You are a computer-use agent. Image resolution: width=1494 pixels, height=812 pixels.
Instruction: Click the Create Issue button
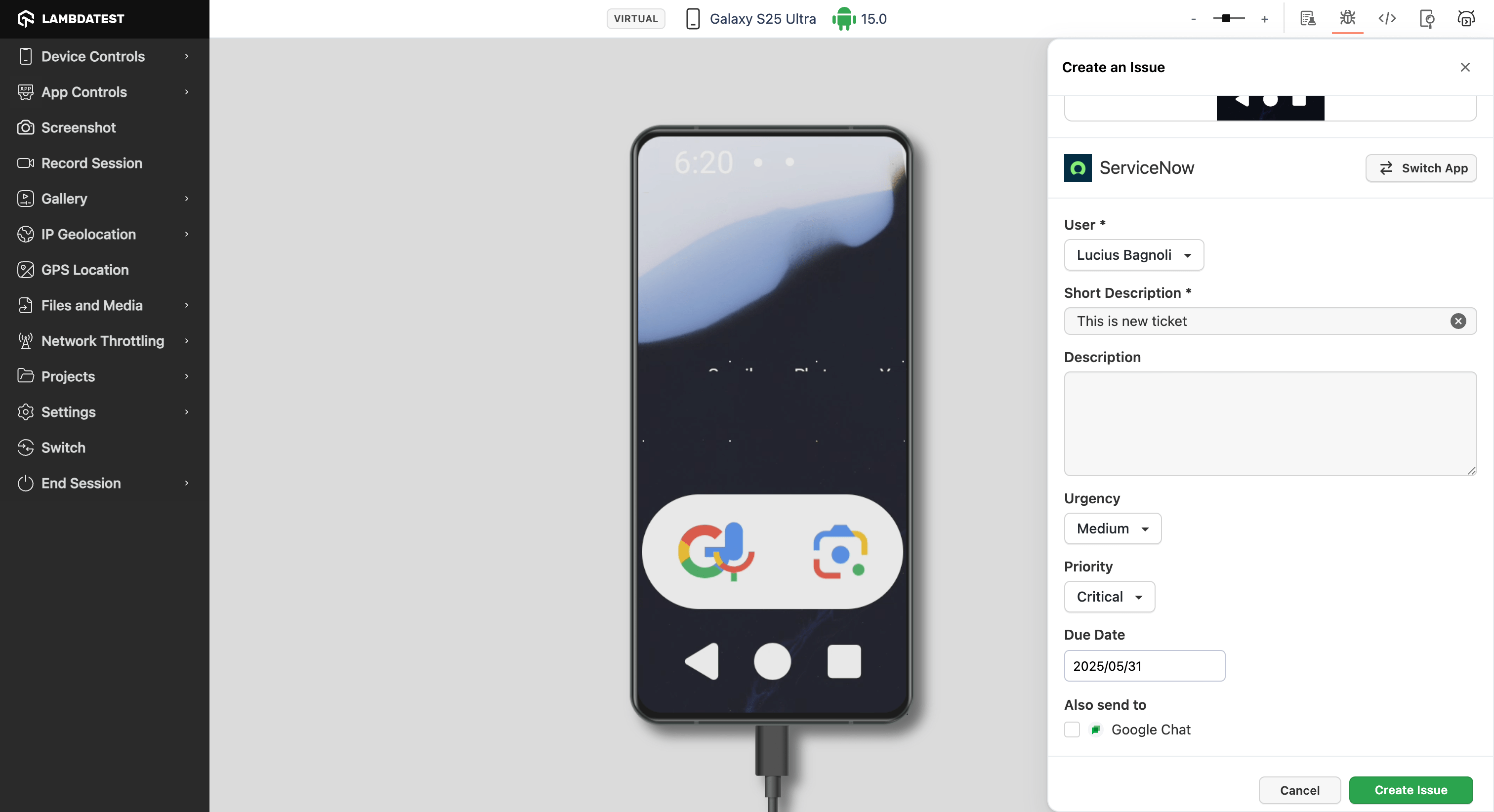[1410, 790]
